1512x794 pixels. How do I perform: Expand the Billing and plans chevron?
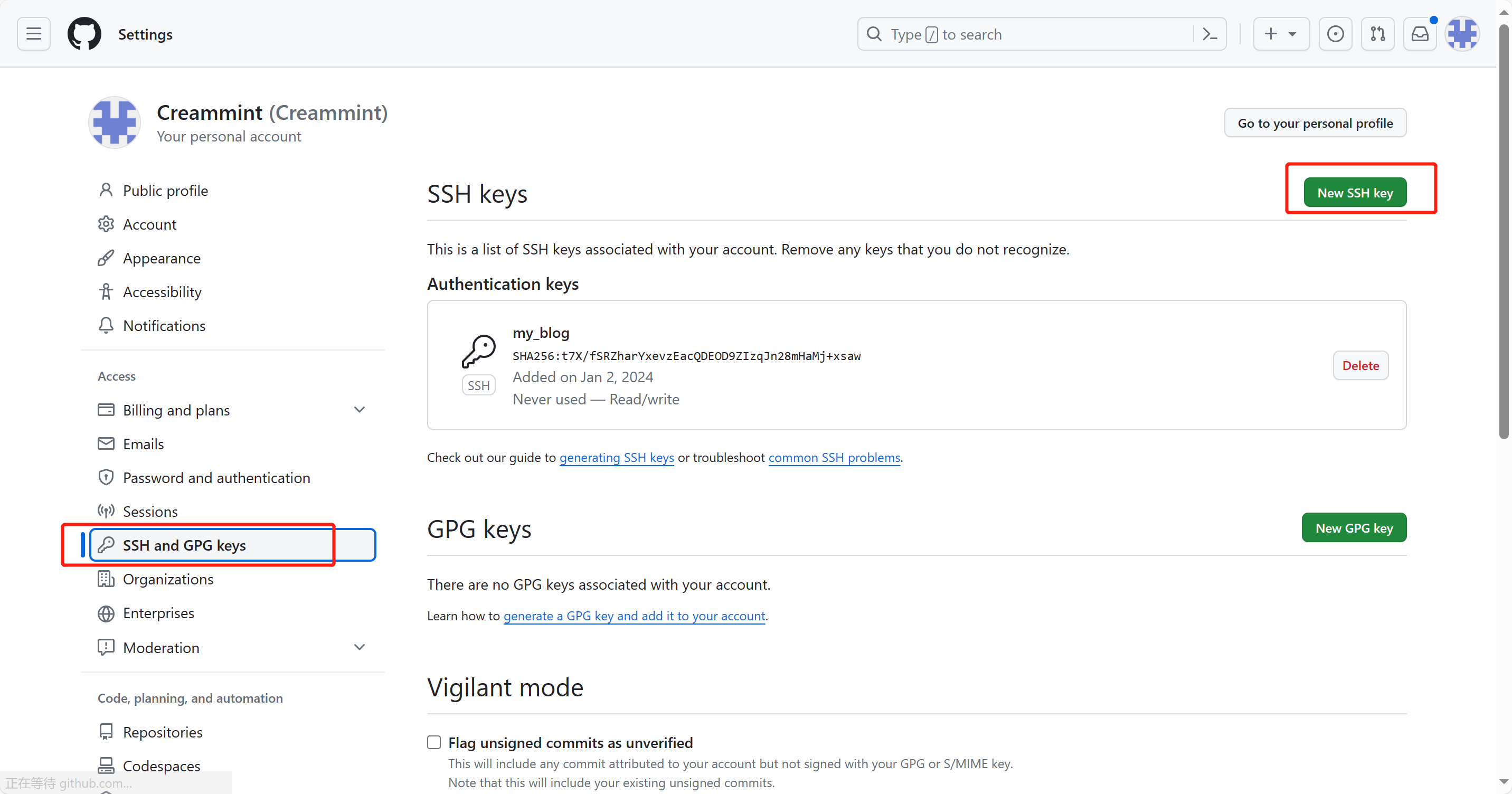point(359,410)
